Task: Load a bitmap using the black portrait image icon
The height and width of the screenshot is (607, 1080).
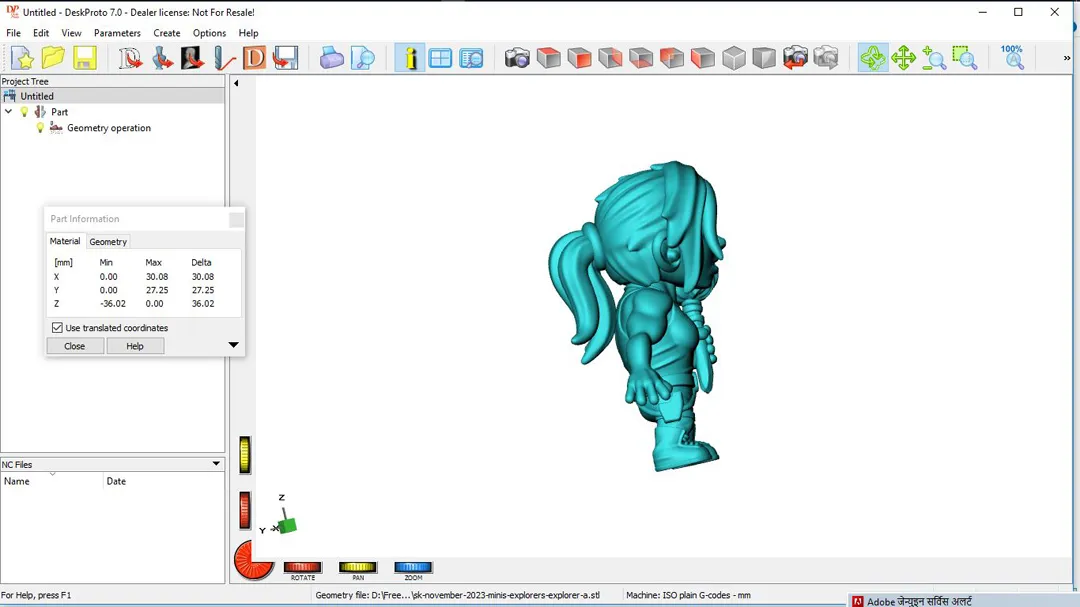Action: (193, 58)
